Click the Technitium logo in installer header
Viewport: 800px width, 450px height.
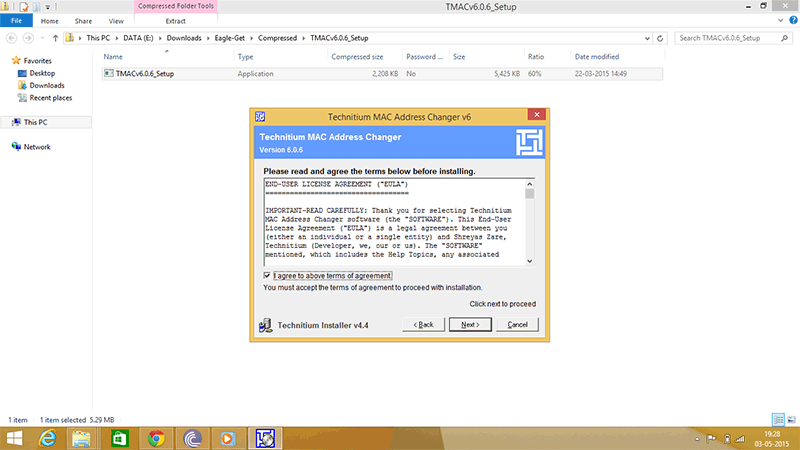(x=526, y=141)
